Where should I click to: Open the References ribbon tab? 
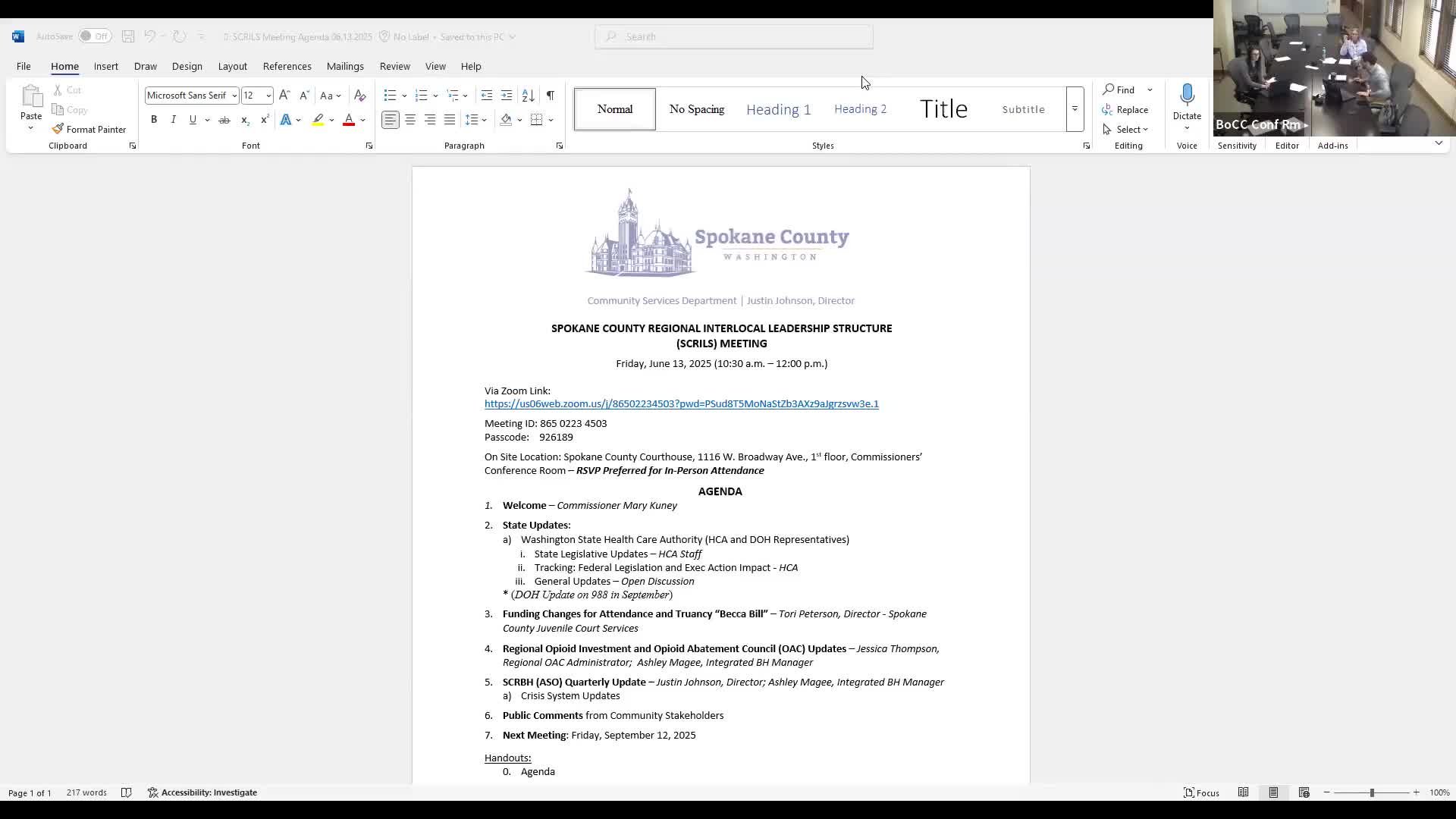287,66
